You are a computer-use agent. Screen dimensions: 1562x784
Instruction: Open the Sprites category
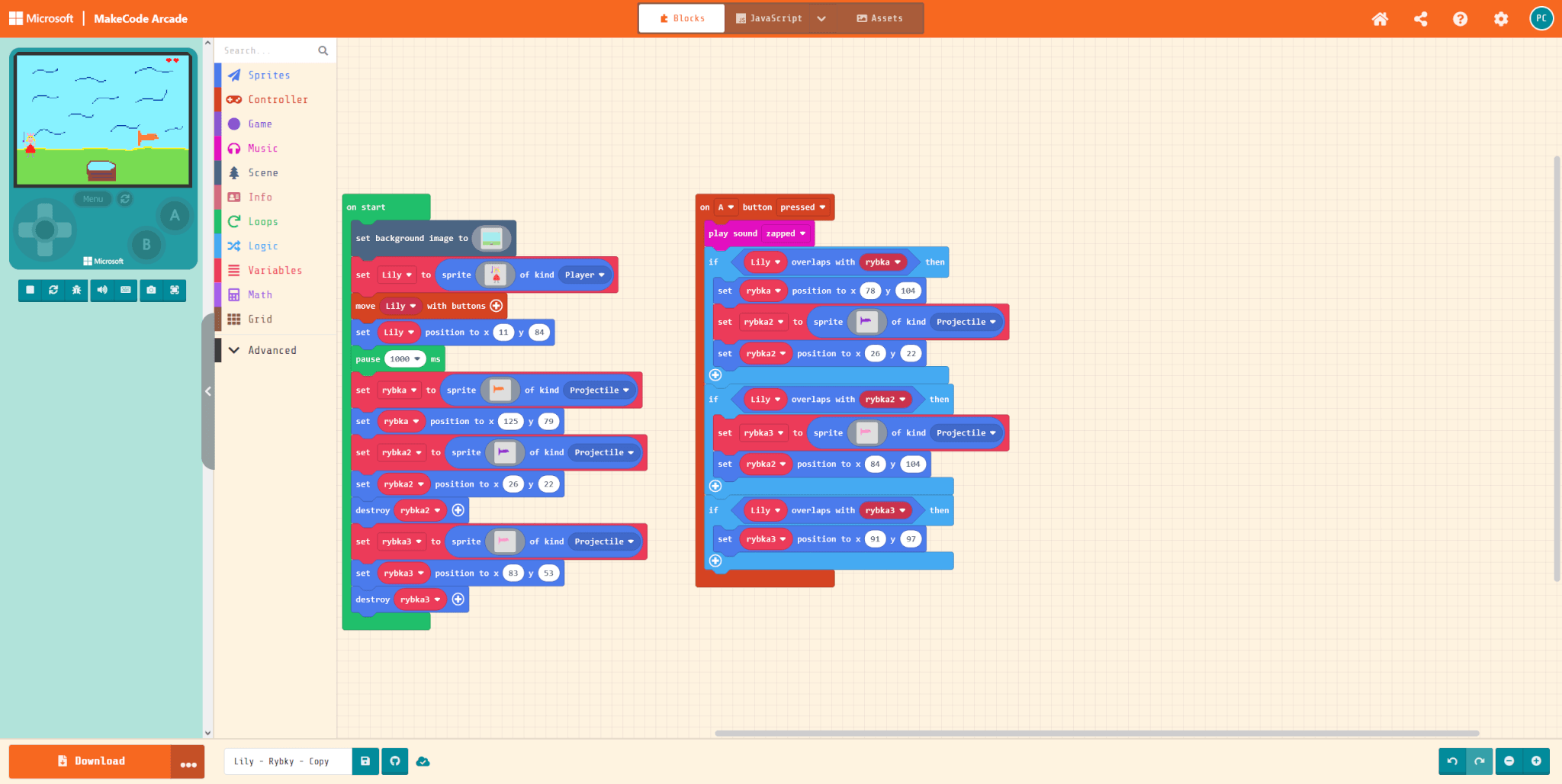pos(275,75)
